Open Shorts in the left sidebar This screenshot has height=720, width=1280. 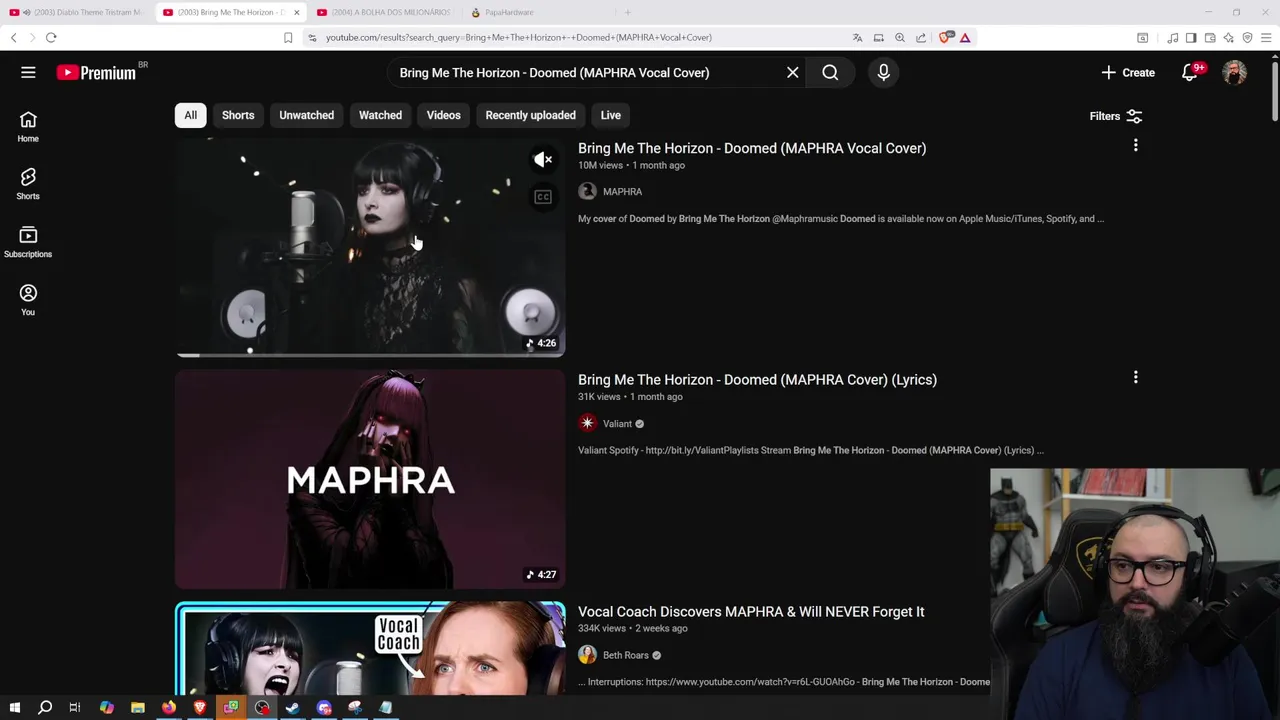[28, 184]
